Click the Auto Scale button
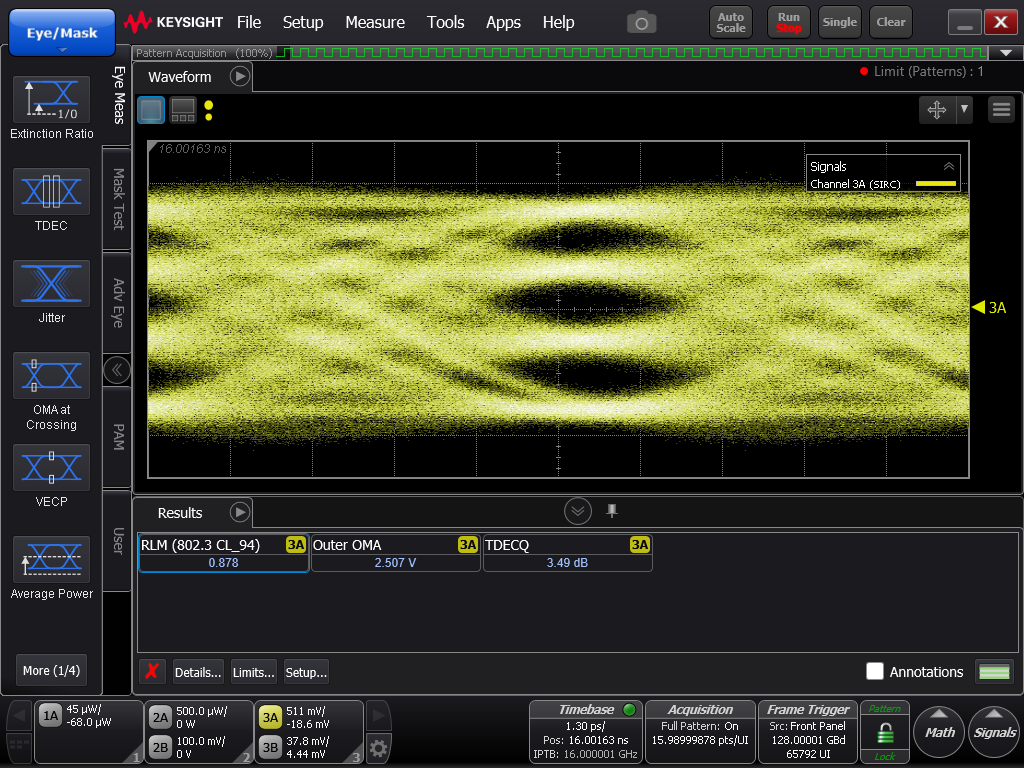The width and height of the screenshot is (1024, 768). coord(731,22)
